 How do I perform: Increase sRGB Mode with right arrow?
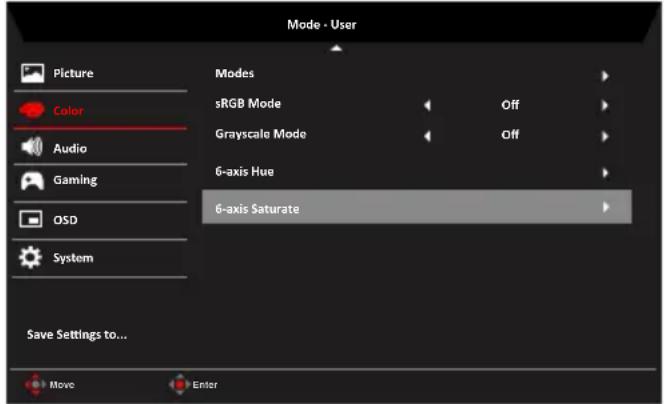click(605, 105)
